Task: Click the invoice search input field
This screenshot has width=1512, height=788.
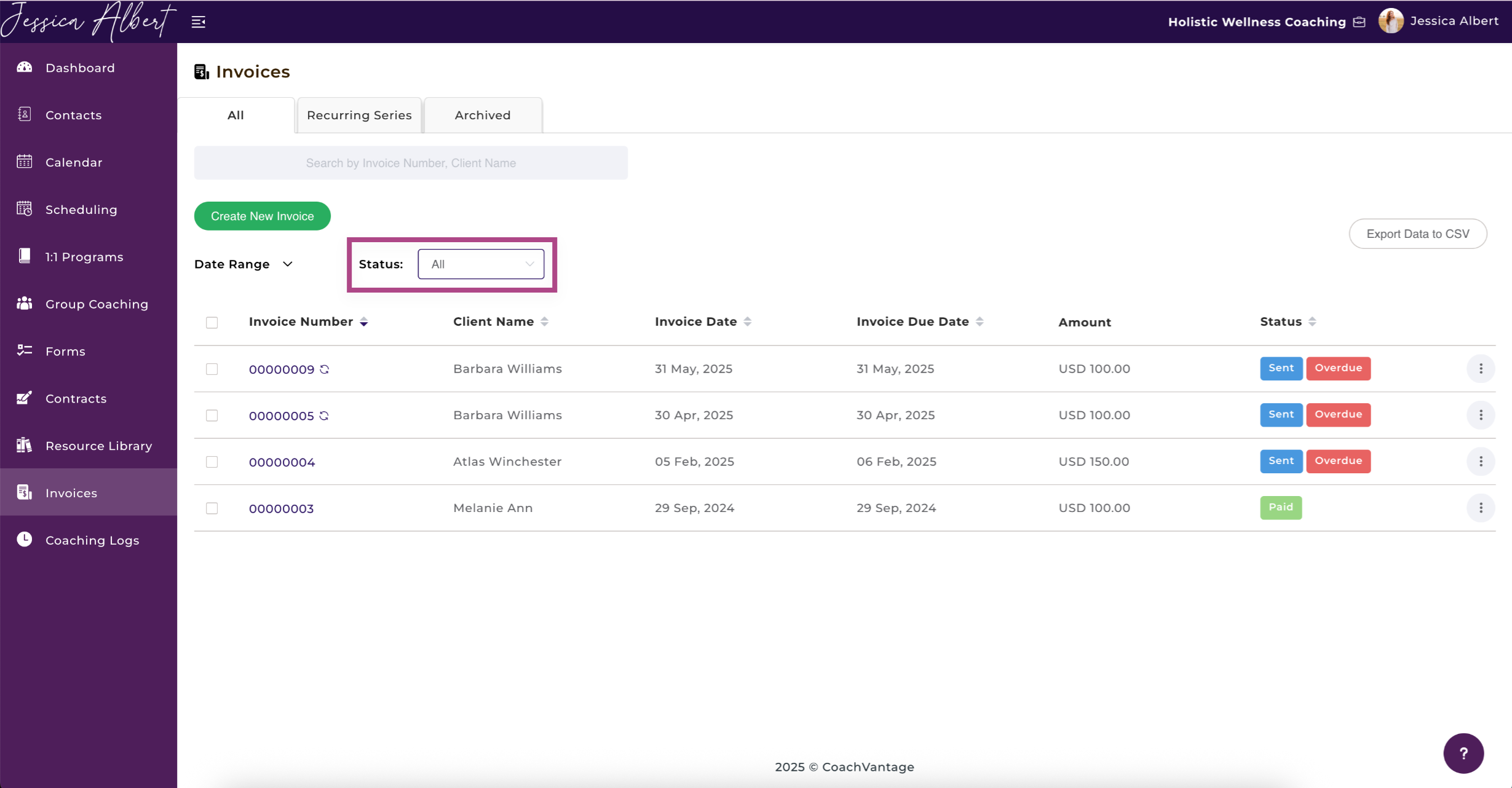Action: click(x=411, y=163)
